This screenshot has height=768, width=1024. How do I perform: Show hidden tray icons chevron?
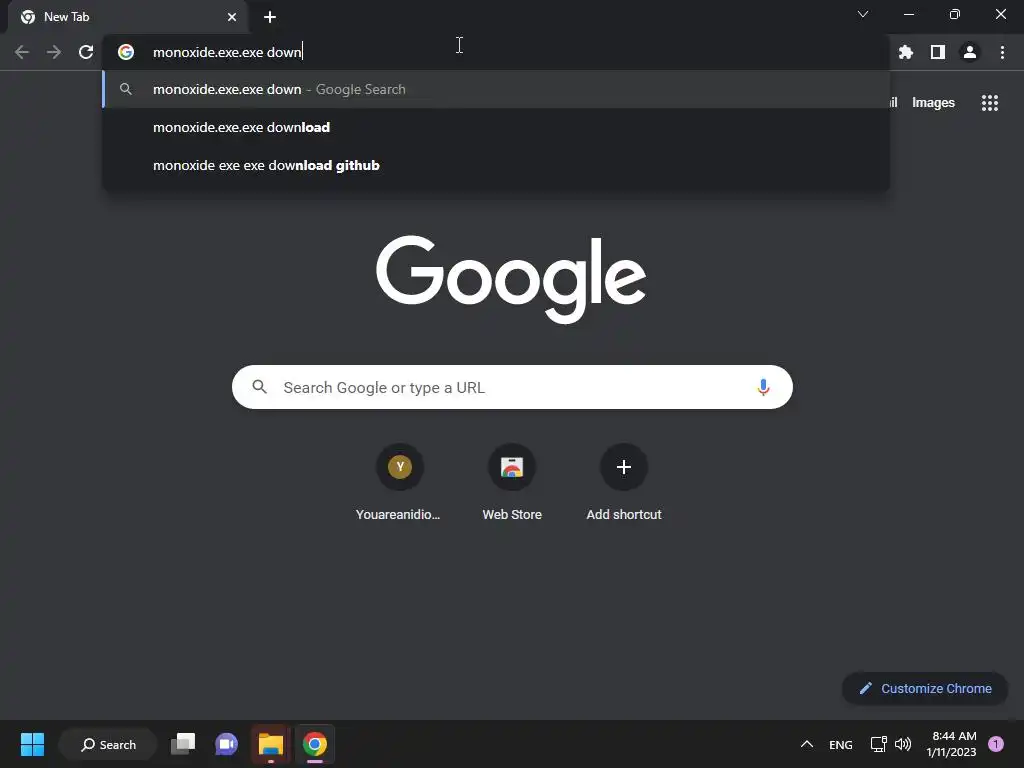(807, 744)
